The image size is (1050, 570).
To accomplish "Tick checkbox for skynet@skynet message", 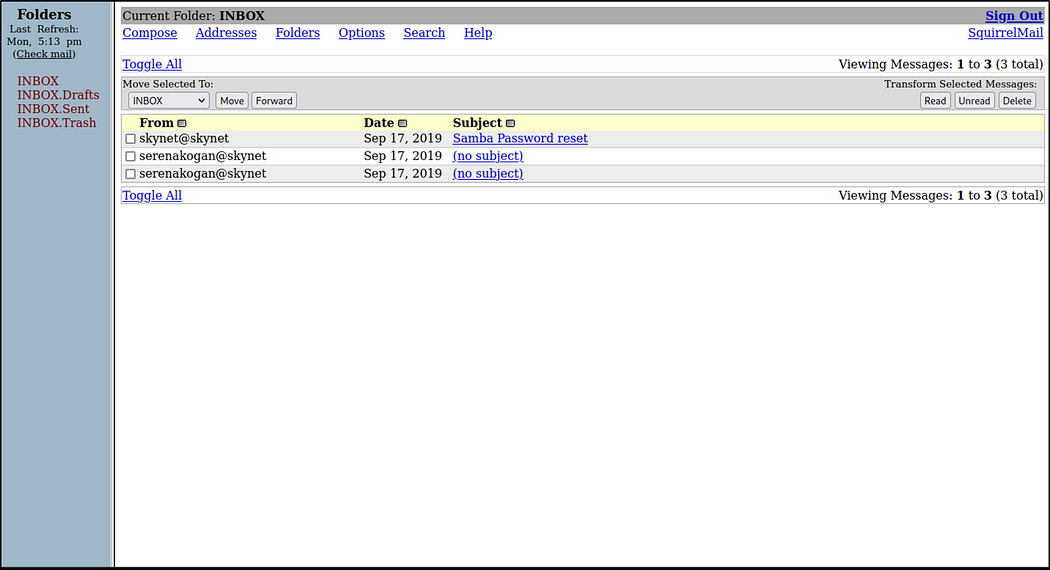I will [131, 139].
